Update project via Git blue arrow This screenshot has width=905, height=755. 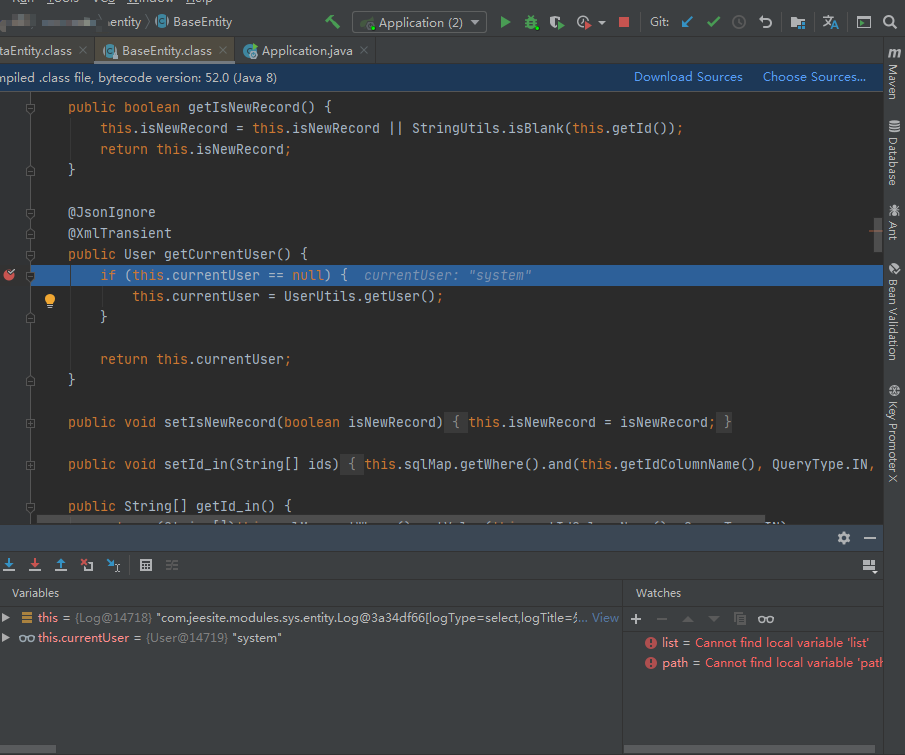click(687, 22)
